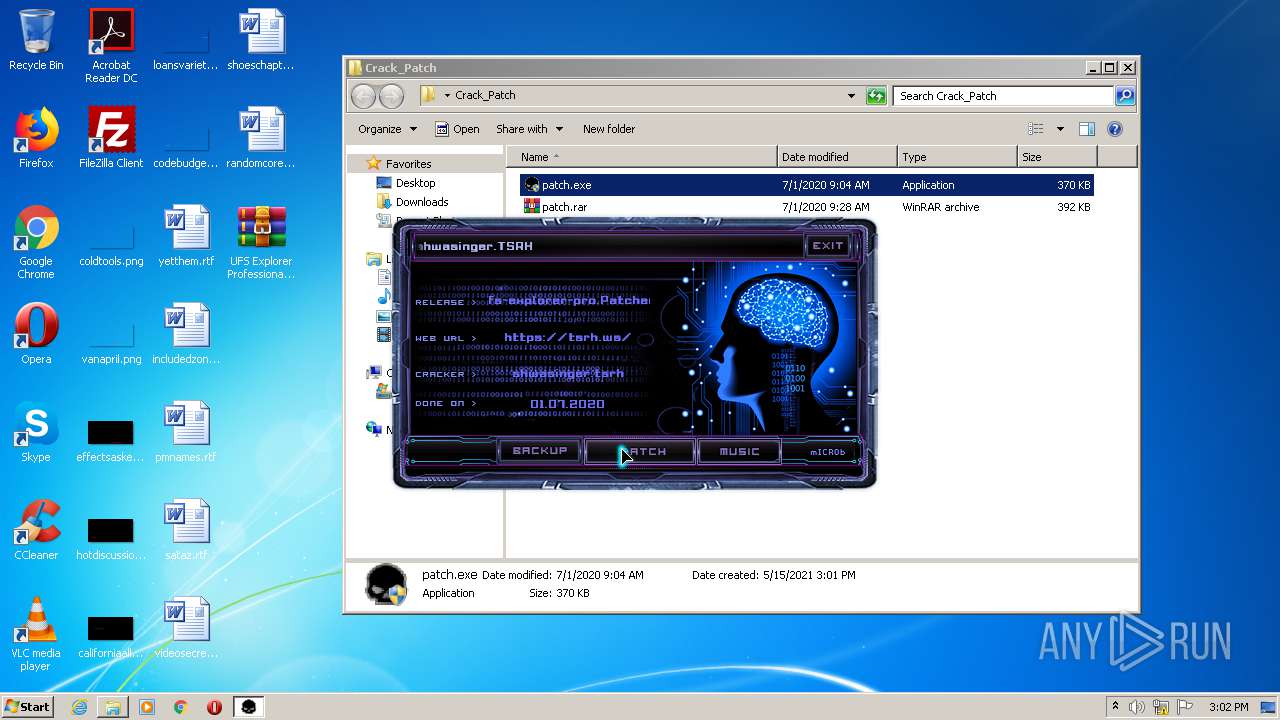Viewport: 1280px width, 720px height.
Task: Open Explorer help question mark icon
Action: (x=1115, y=129)
